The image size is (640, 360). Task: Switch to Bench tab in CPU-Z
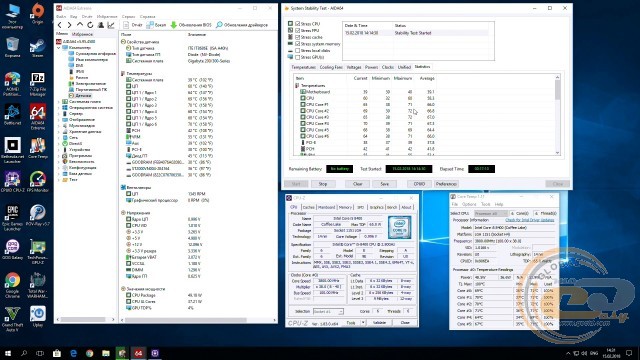392,207
